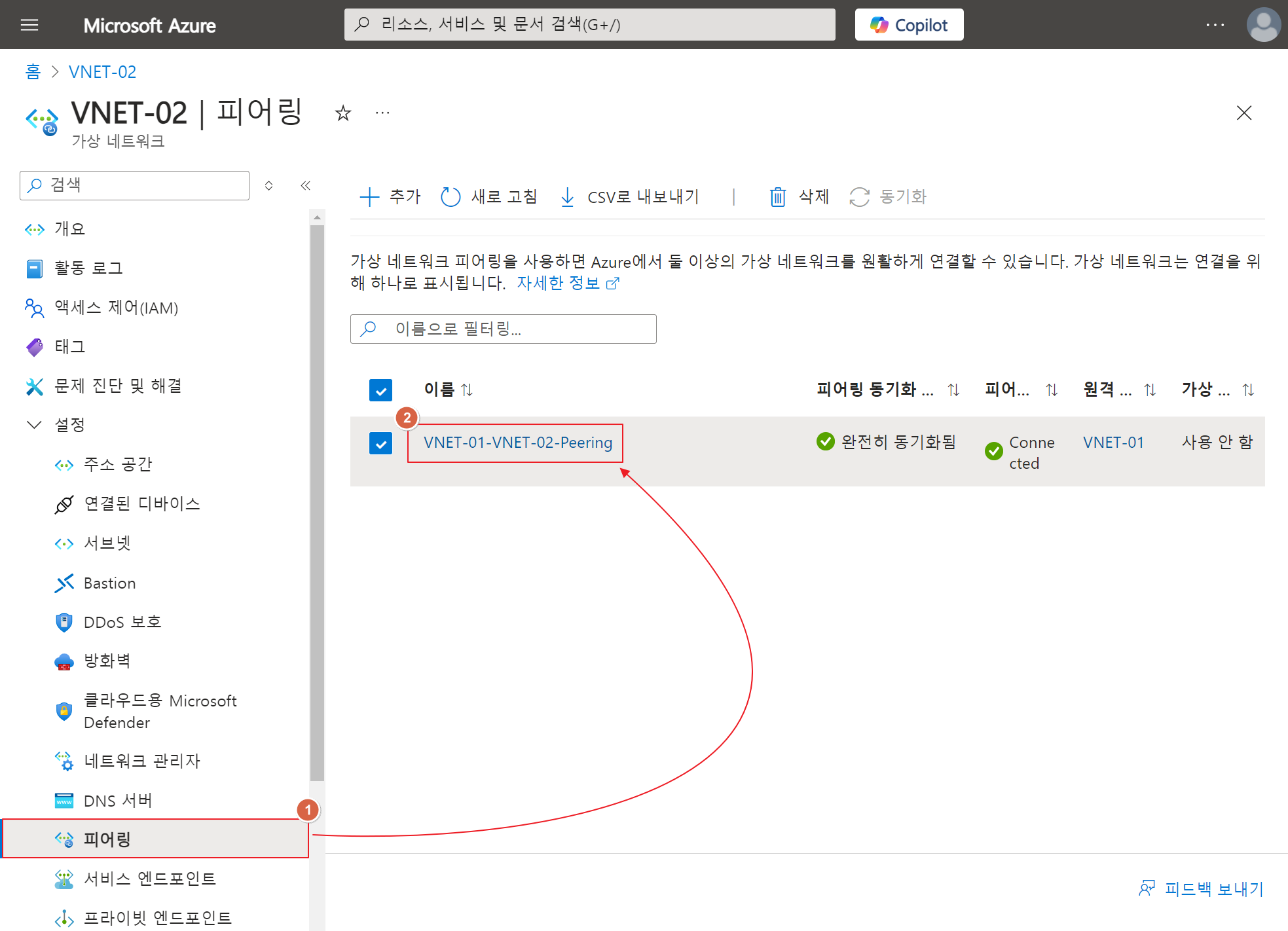Click the CSV로 내보내기 download icon
Viewport: 1288px width, 931px height.
tap(567, 197)
